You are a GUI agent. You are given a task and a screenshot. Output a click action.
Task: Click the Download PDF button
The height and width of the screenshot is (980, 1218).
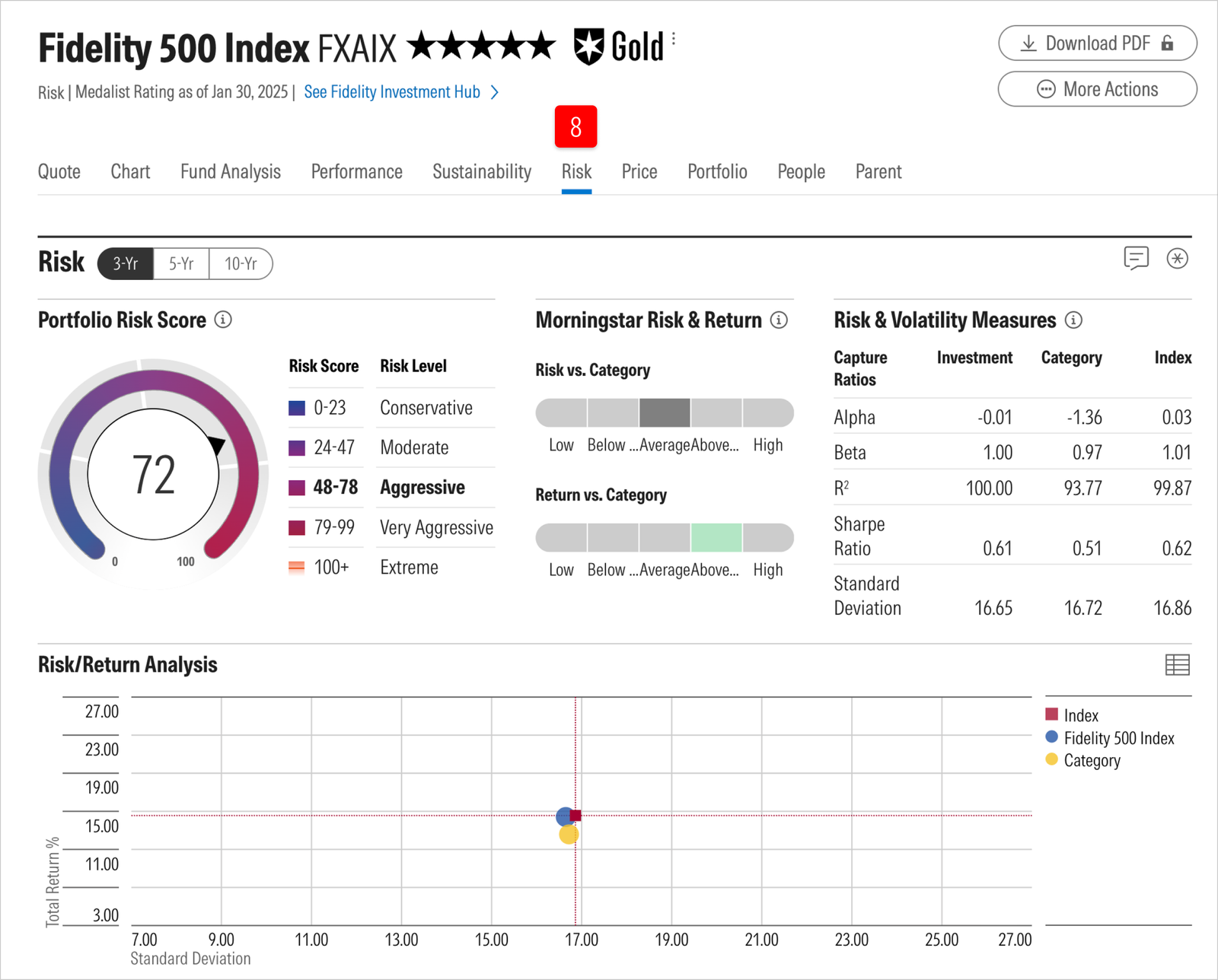[x=1097, y=43]
